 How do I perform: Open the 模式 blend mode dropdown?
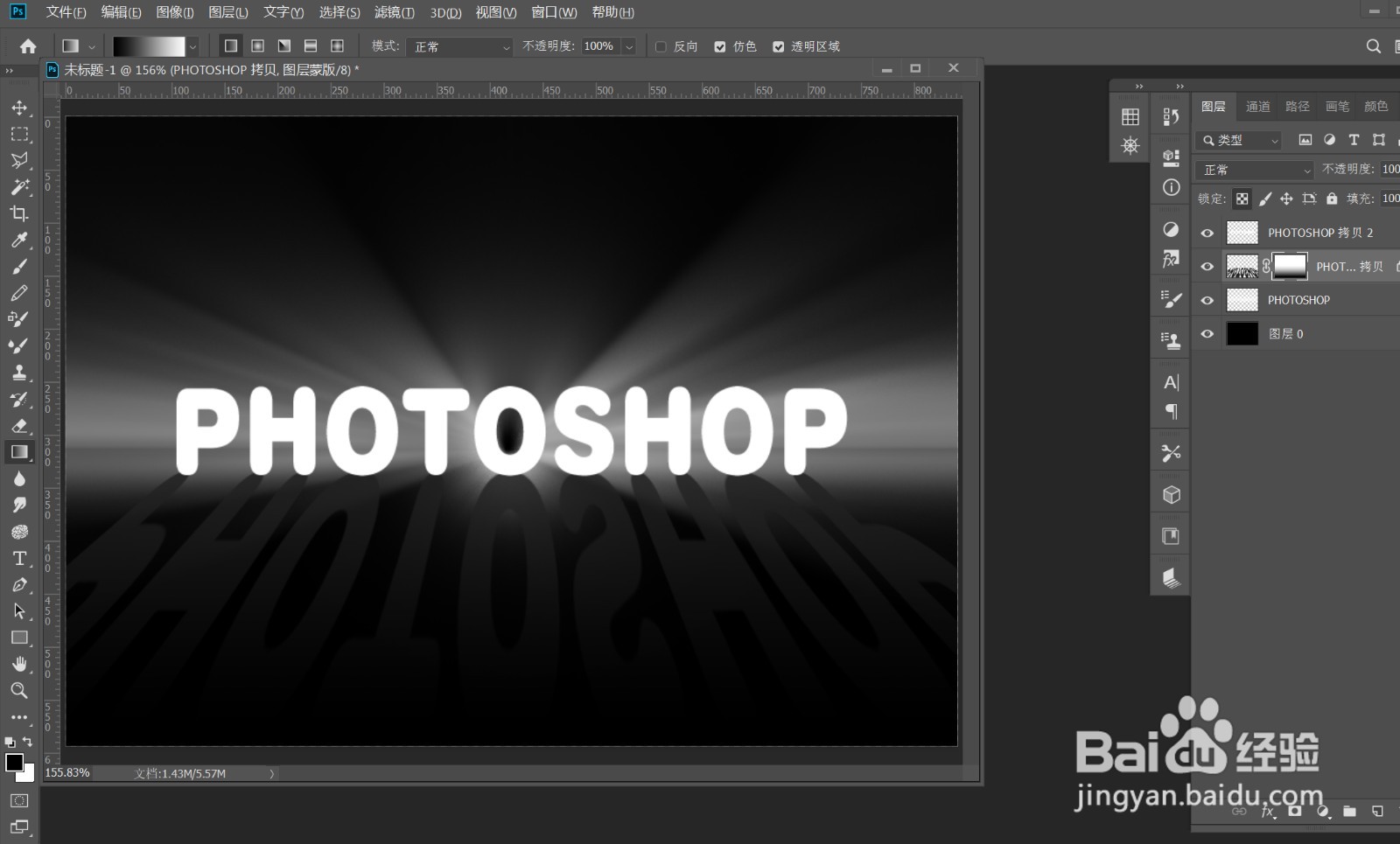point(458,46)
